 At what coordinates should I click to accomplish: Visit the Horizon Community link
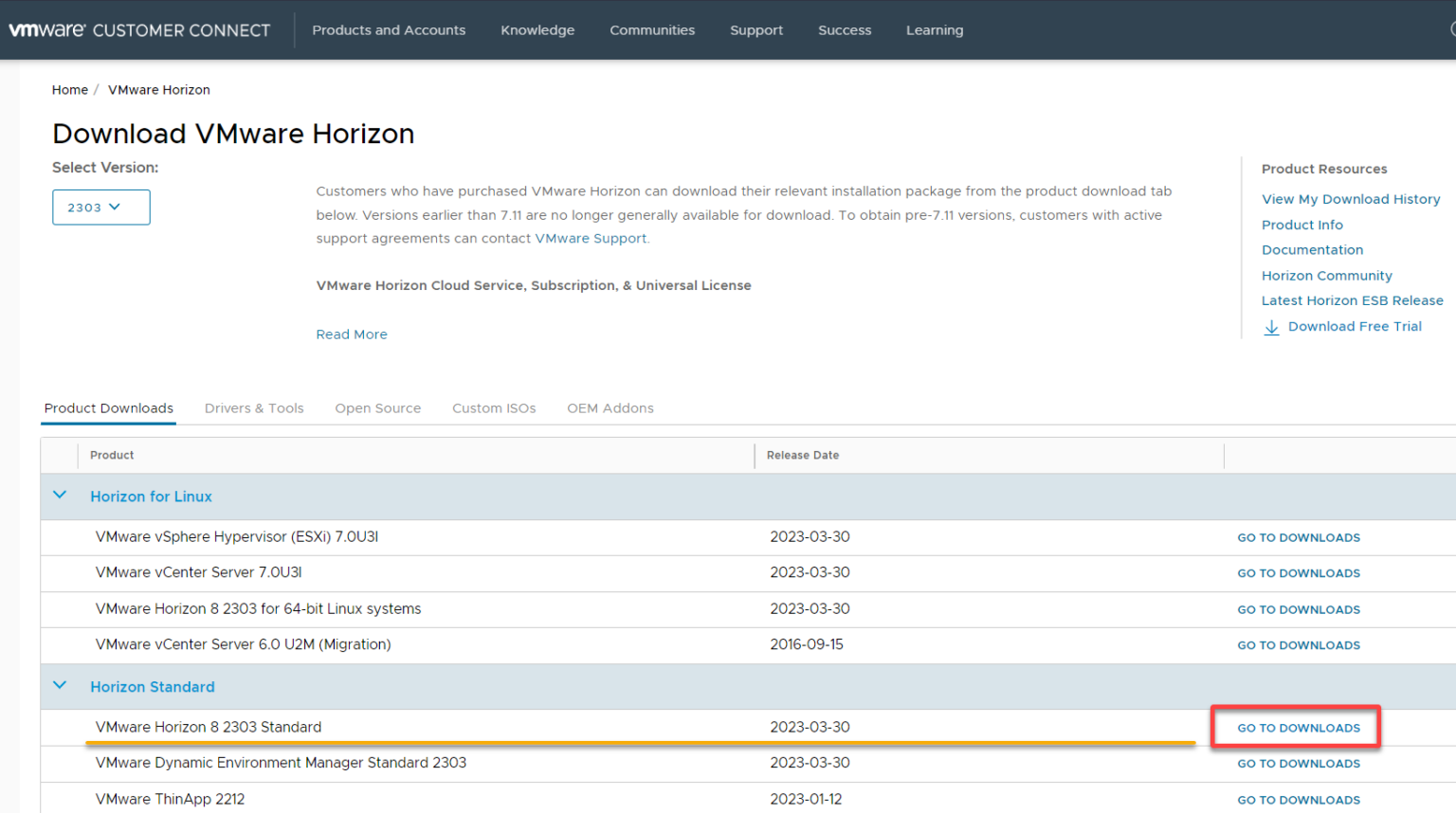coord(1327,276)
